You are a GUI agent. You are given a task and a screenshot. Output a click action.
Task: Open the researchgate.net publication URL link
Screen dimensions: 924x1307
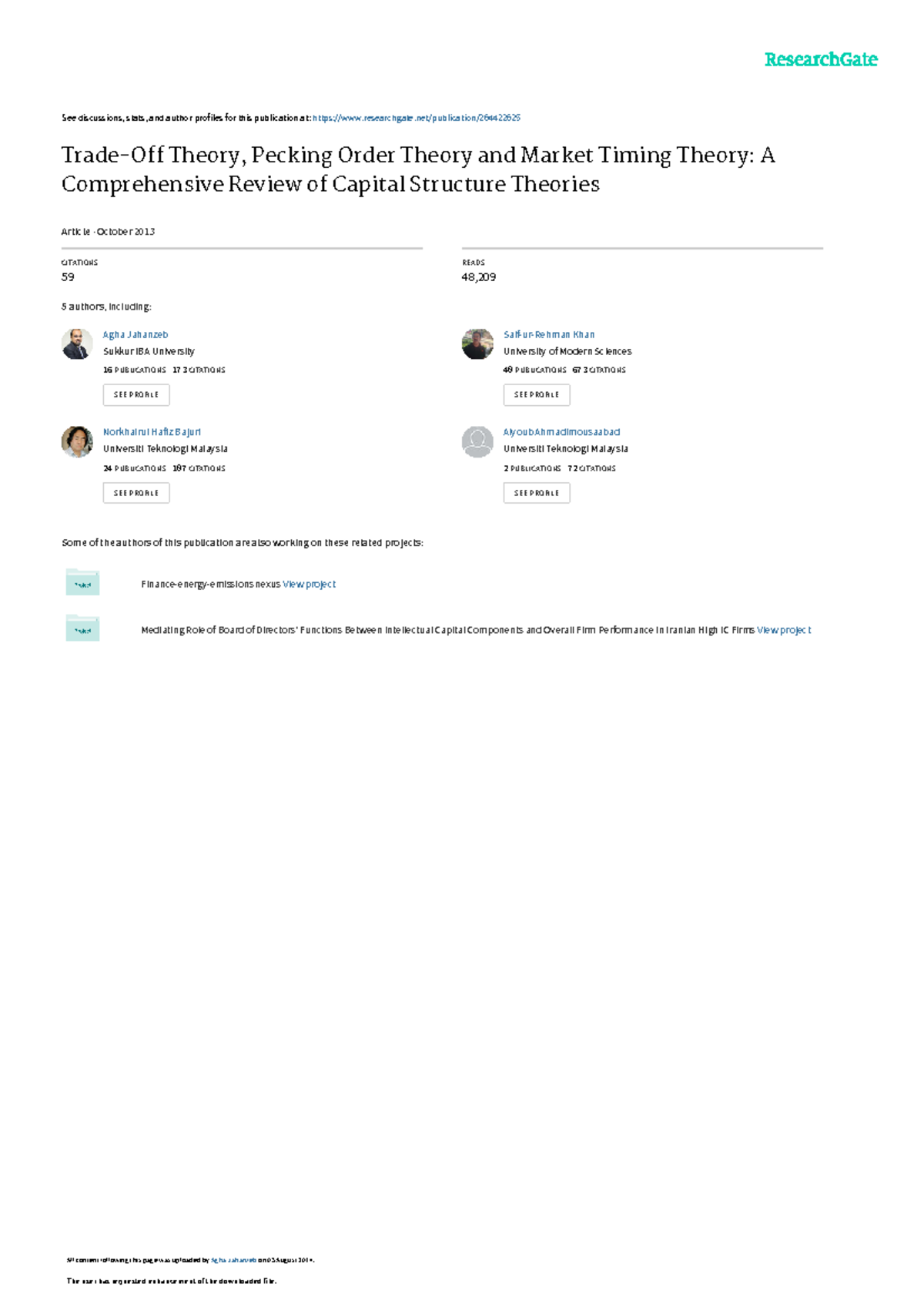[417, 118]
